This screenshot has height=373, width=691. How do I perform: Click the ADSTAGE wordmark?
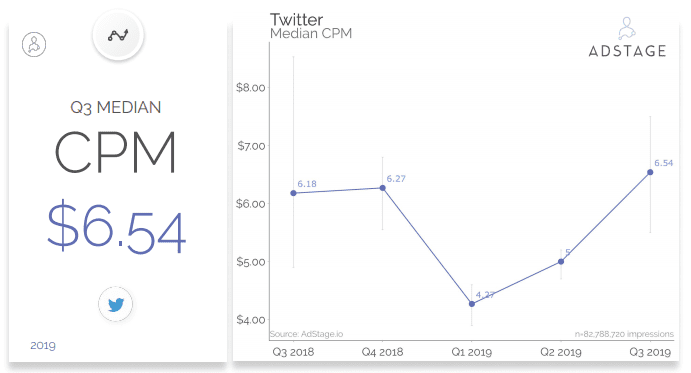tap(628, 51)
